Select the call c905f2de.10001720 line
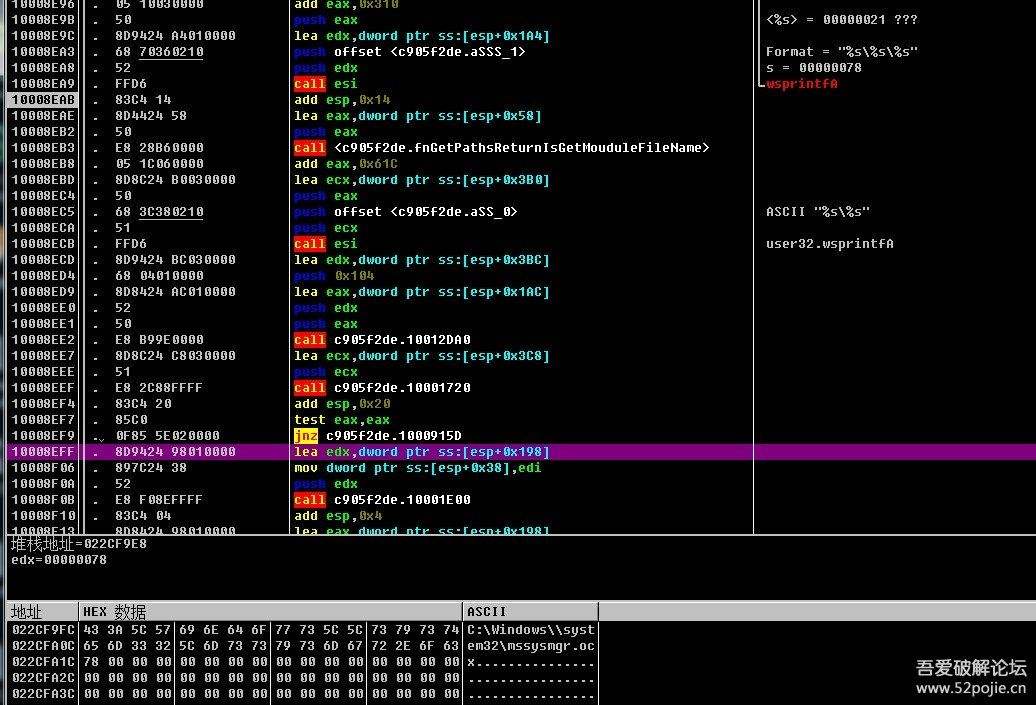The height and width of the screenshot is (705, 1036). [382, 388]
